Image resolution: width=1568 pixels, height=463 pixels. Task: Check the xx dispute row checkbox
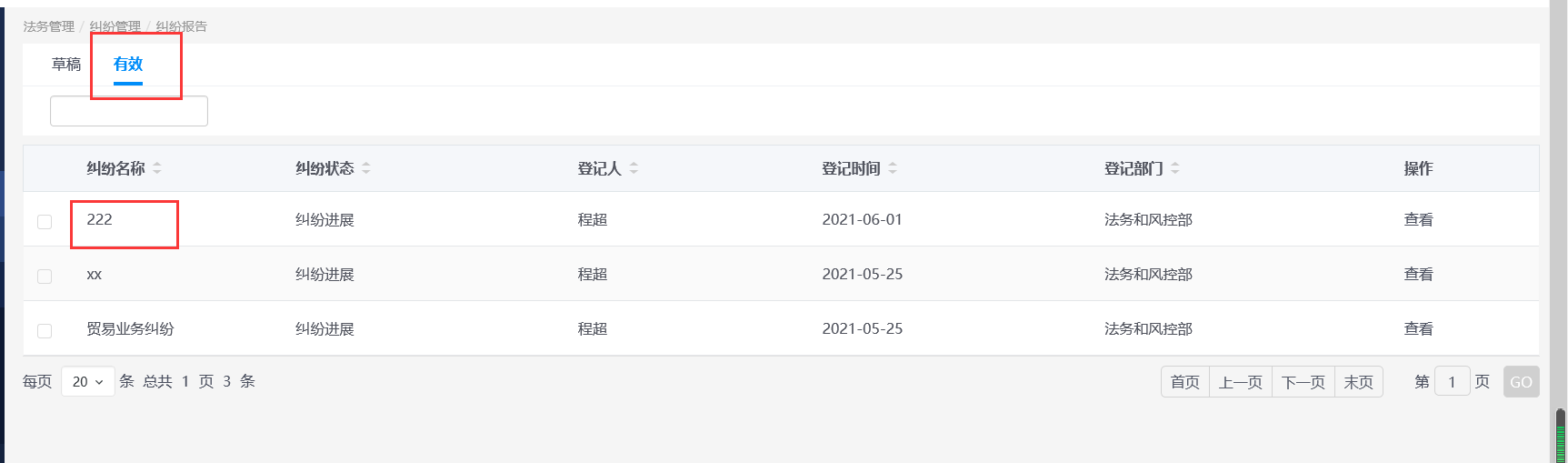pyautogui.click(x=45, y=276)
